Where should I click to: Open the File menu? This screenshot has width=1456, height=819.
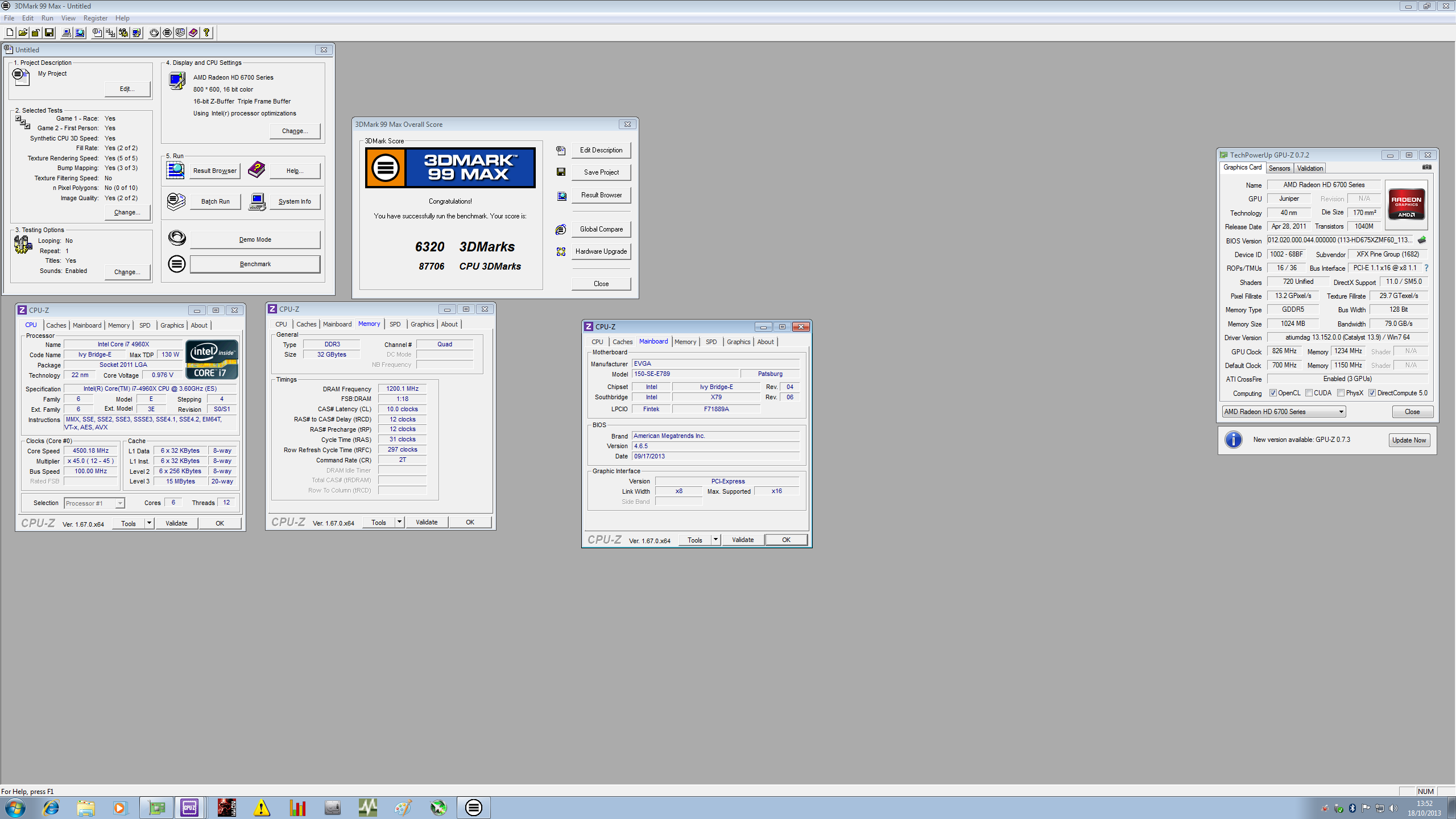coord(9,18)
